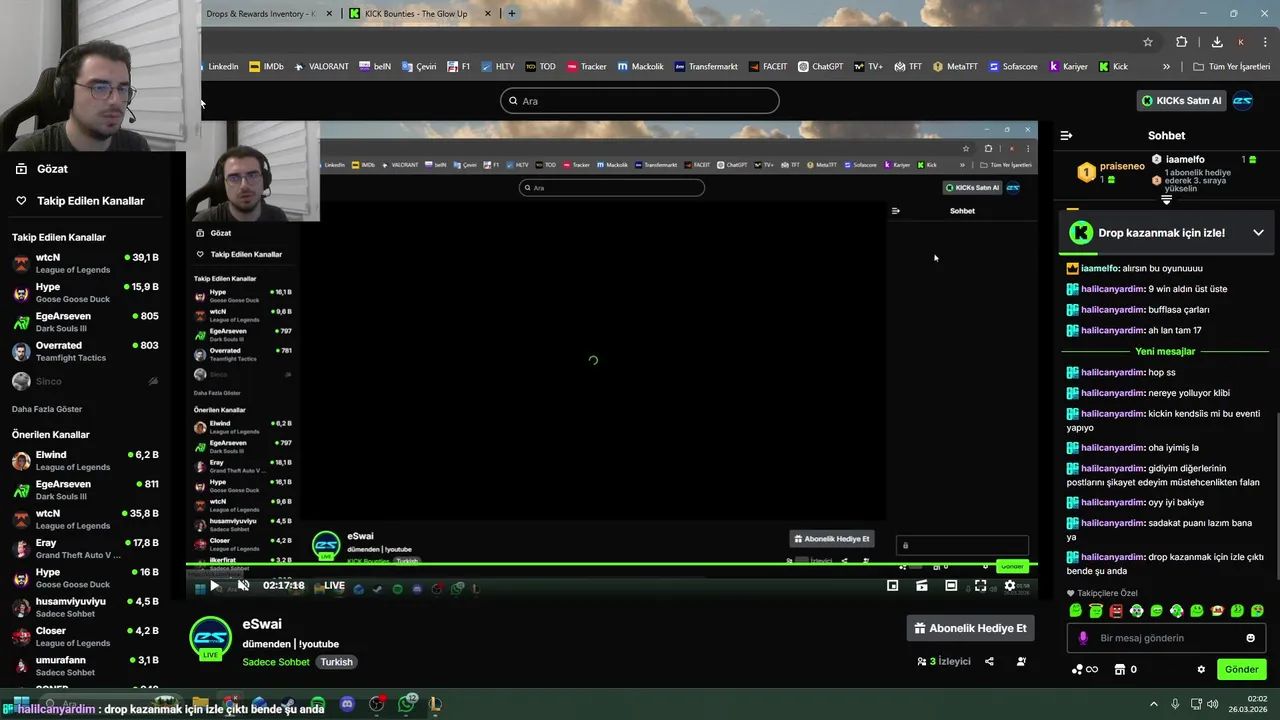
Task: Toggle theater mode in the player
Action: [x=951, y=586]
